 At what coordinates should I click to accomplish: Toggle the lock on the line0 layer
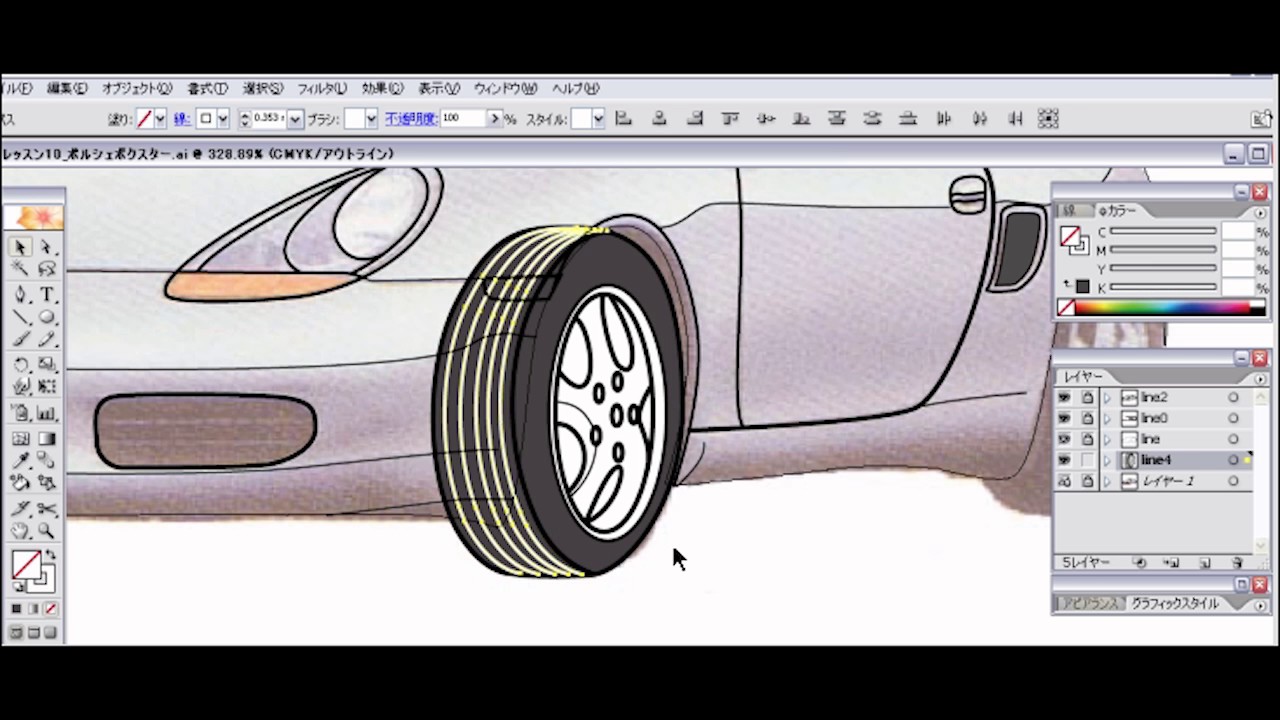pos(1086,419)
